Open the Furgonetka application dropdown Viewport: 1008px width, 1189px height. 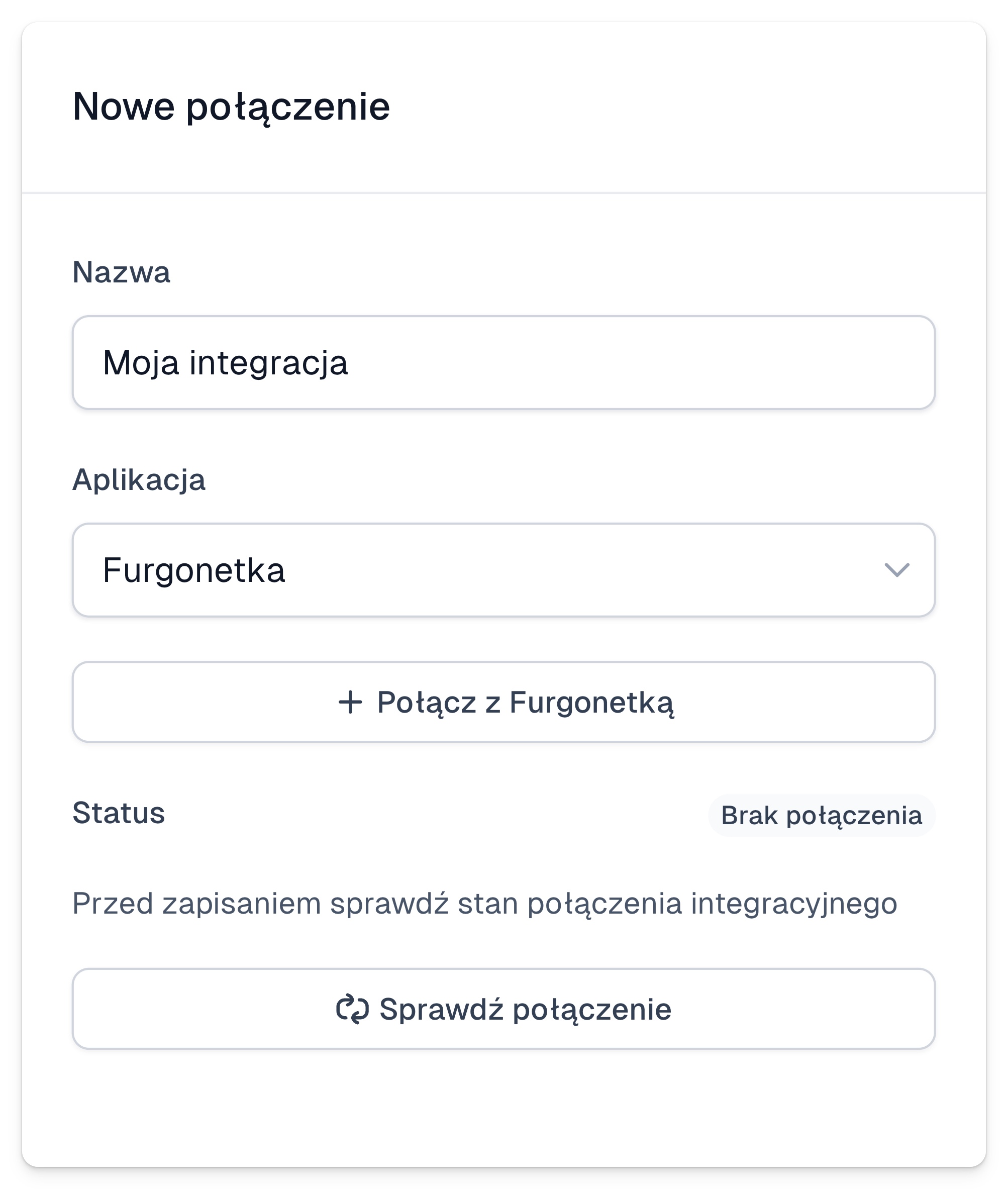[503, 570]
